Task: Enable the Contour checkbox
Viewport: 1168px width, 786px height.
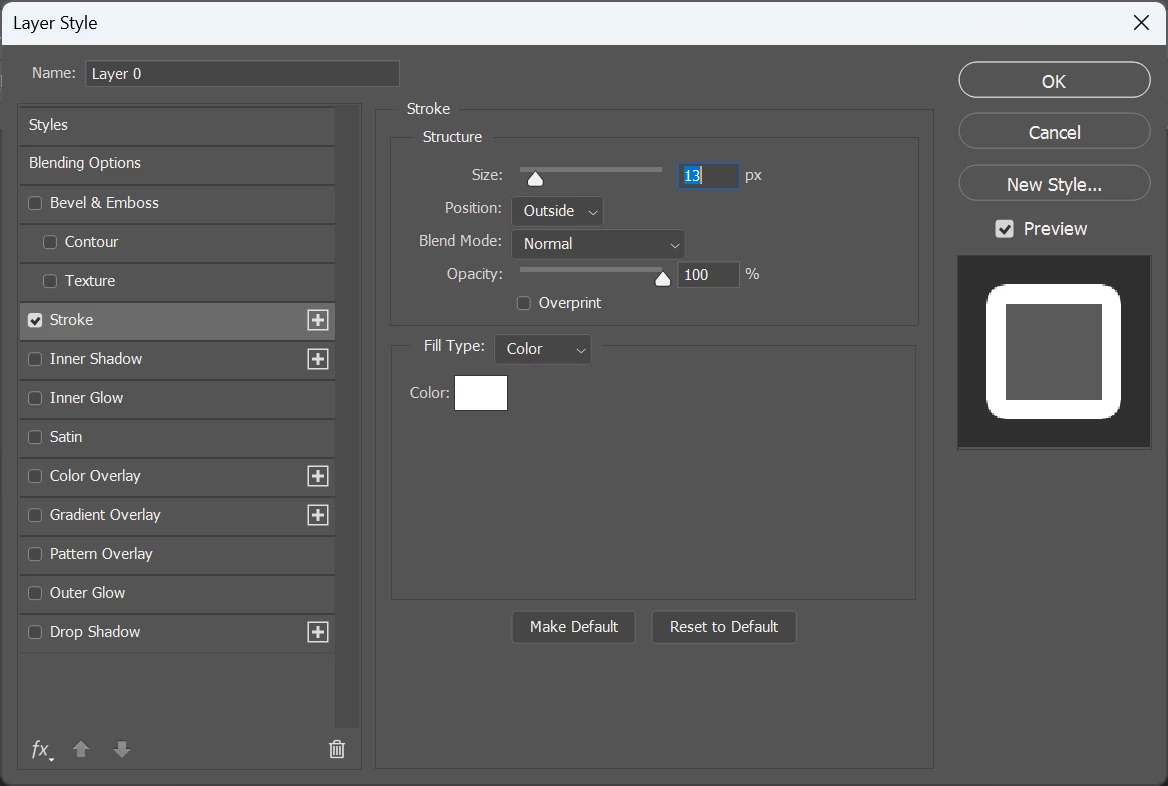Action: click(x=50, y=242)
